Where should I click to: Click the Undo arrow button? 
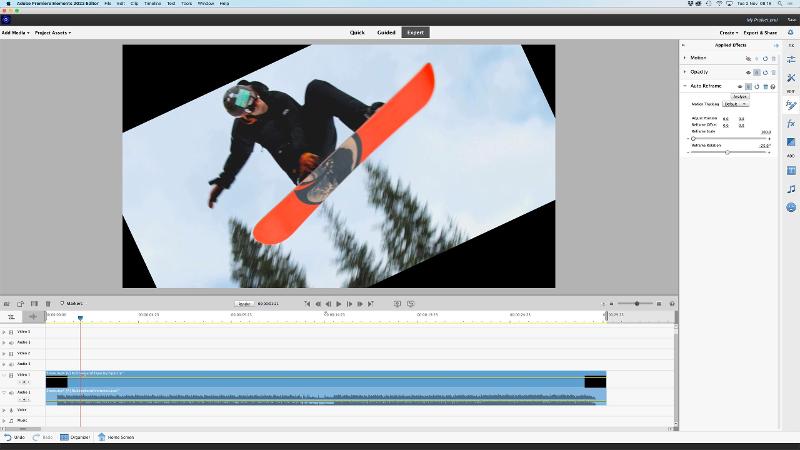pyautogui.click(x=8, y=437)
